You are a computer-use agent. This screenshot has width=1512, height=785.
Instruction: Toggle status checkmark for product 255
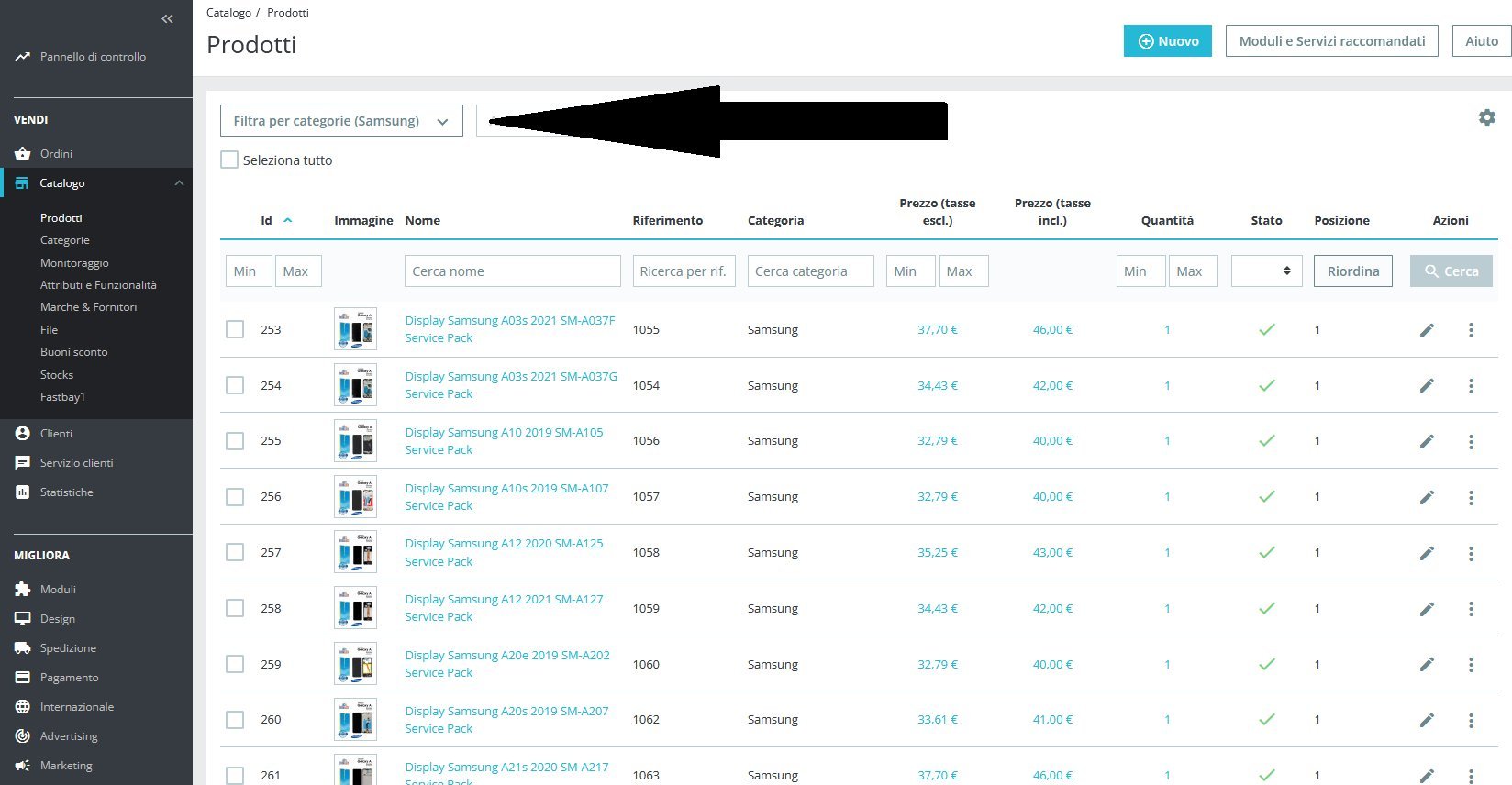pyautogui.click(x=1267, y=441)
